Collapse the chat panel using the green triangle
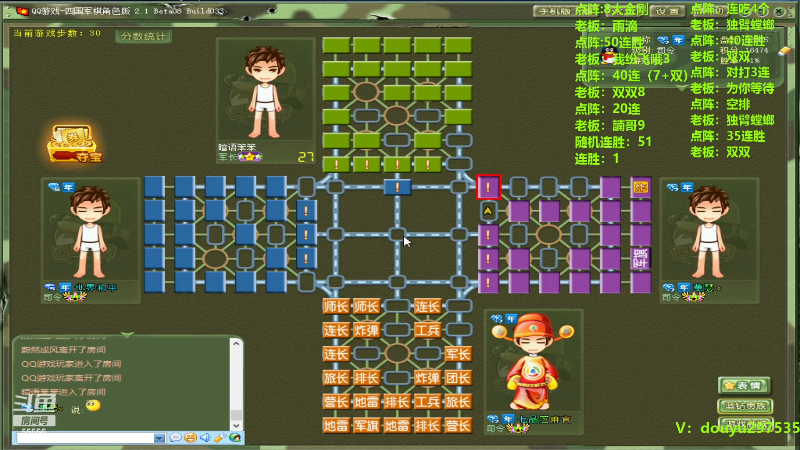800x450 pixels. coord(127,335)
